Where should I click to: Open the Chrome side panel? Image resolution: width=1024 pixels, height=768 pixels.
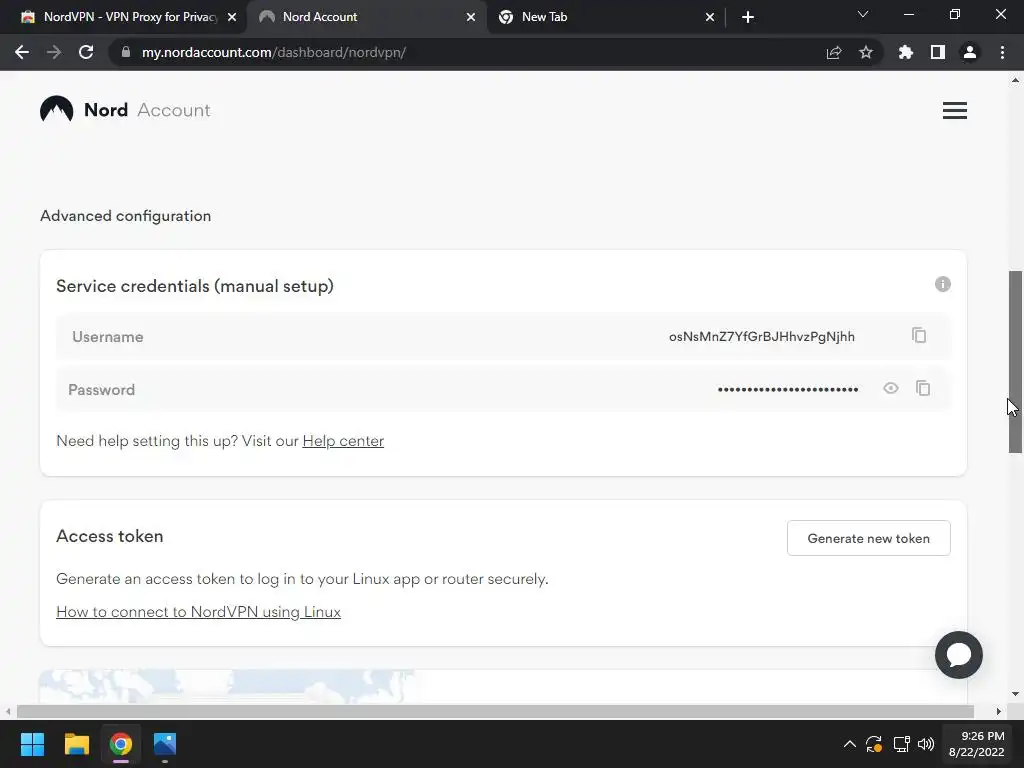click(x=938, y=52)
